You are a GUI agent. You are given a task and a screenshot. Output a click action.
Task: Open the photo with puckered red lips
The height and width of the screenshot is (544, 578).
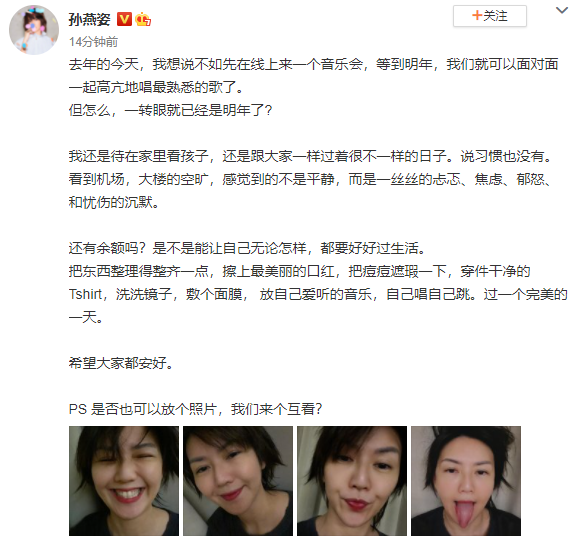[x=352, y=481]
